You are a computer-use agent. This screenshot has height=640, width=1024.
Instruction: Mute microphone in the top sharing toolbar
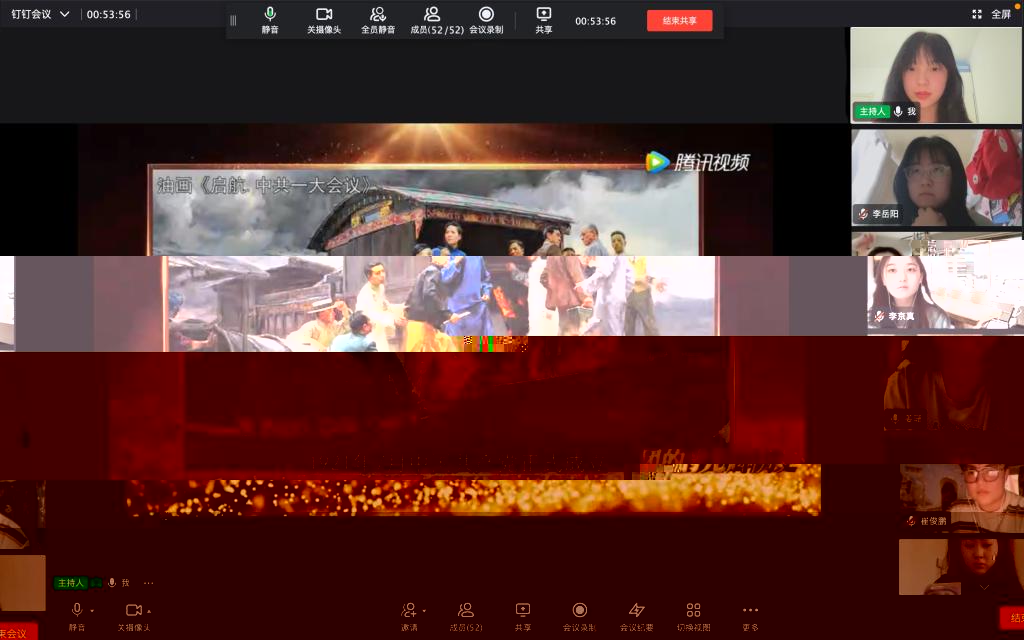(x=270, y=20)
